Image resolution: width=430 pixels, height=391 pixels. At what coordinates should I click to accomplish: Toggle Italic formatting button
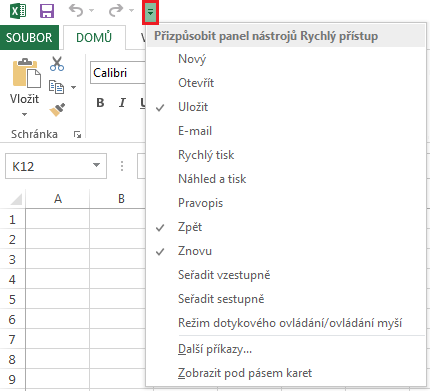[x=122, y=103]
